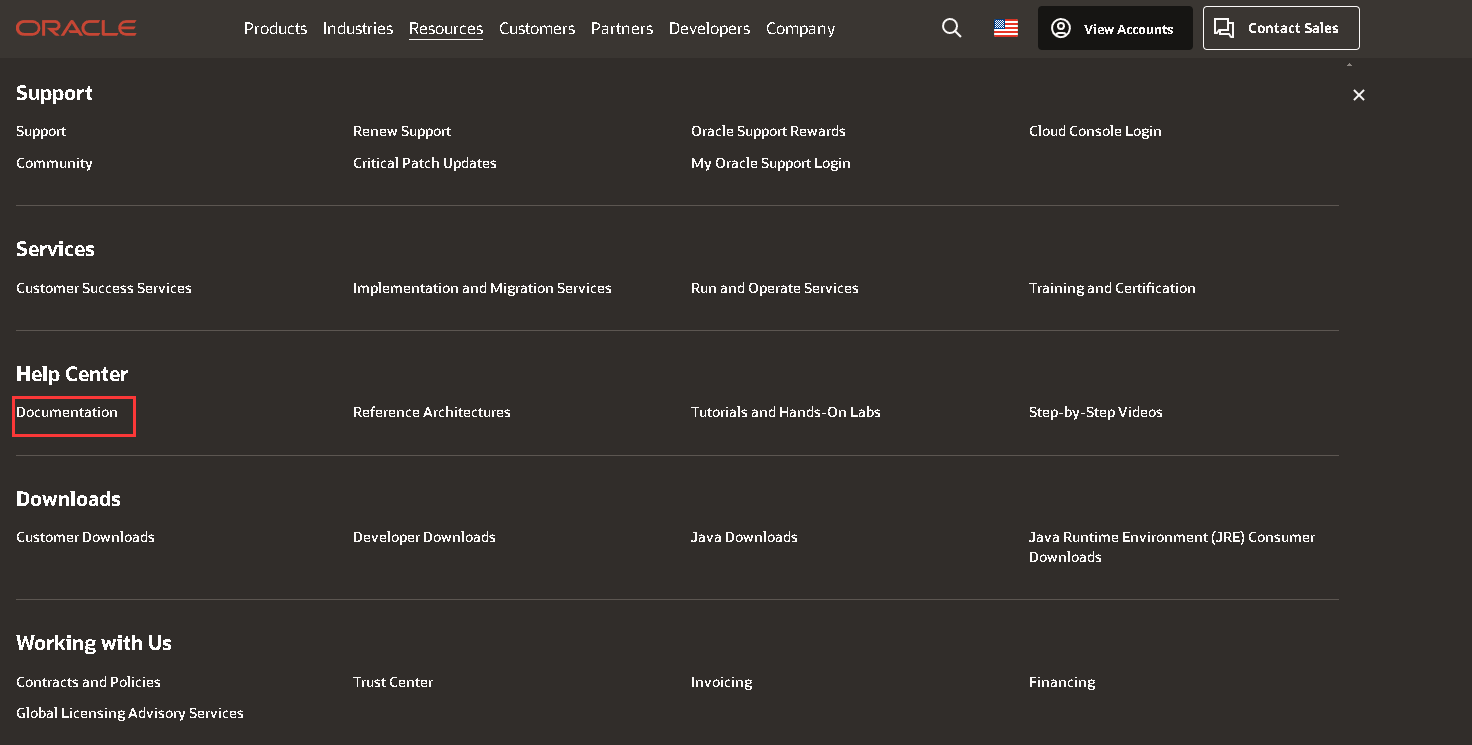Open the Customers menu
1472x745 pixels.
pos(537,28)
